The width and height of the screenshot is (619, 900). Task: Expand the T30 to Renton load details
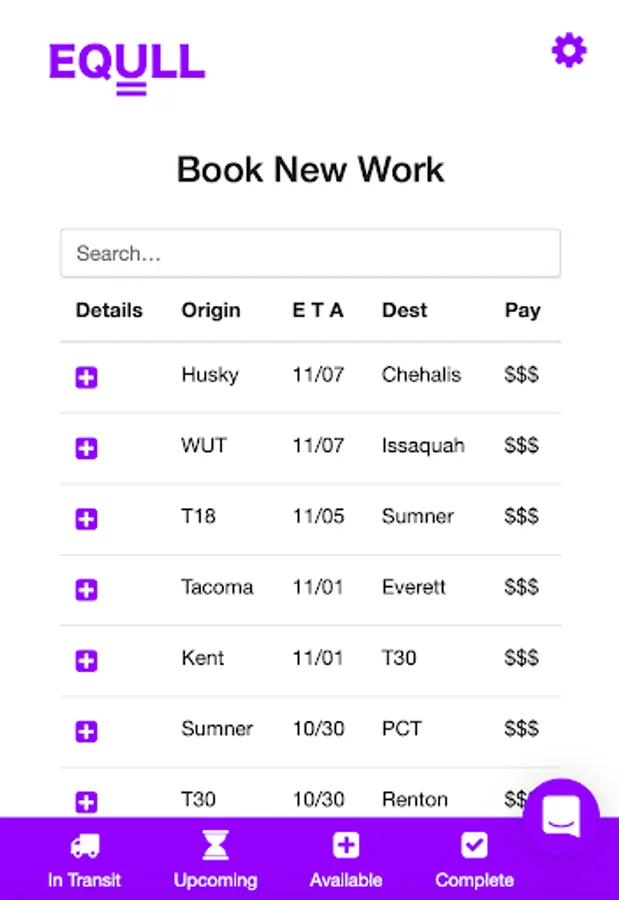click(x=87, y=801)
